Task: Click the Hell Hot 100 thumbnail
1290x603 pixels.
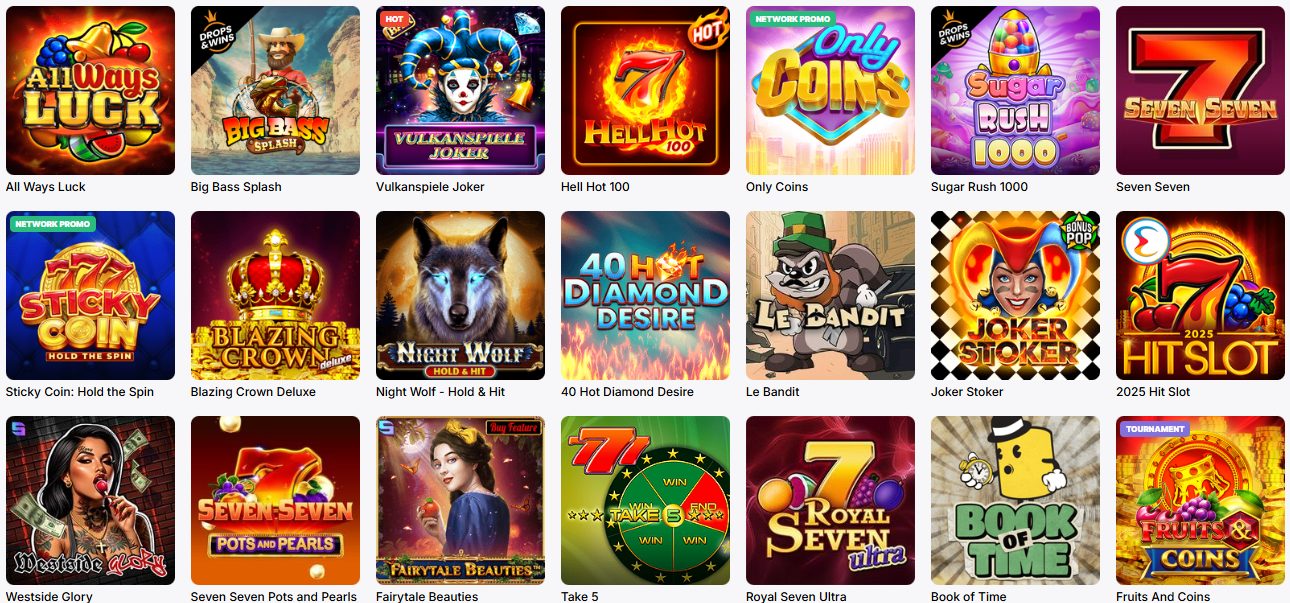Action: point(645,90)
